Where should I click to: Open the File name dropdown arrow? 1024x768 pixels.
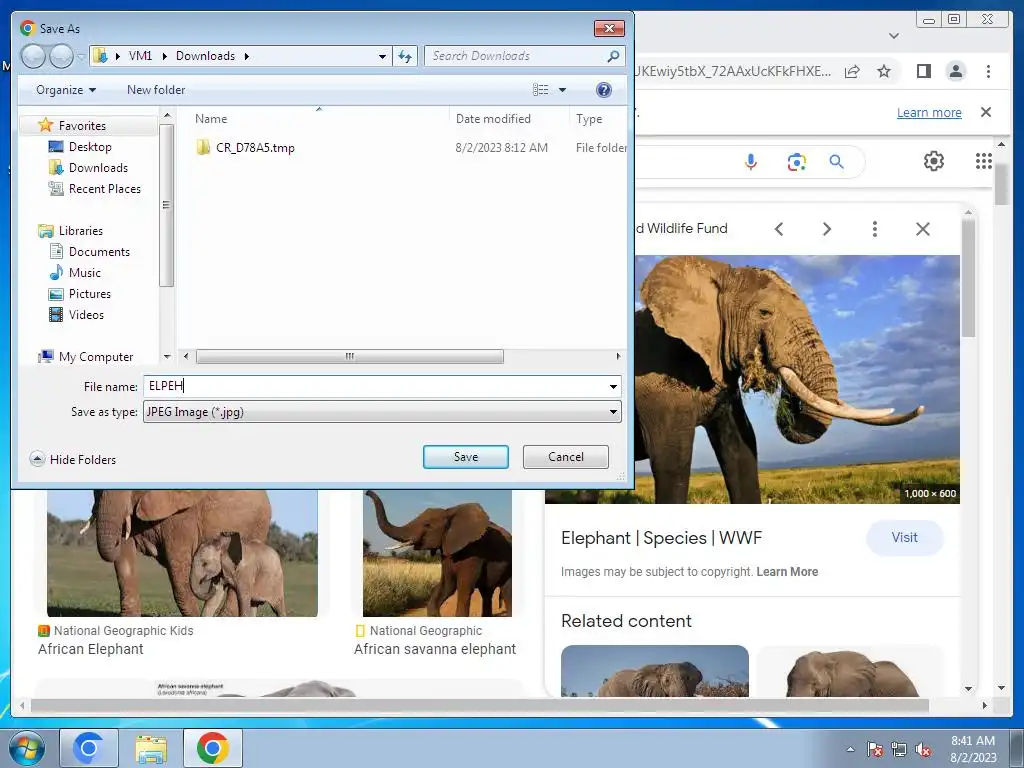point(613,387)
